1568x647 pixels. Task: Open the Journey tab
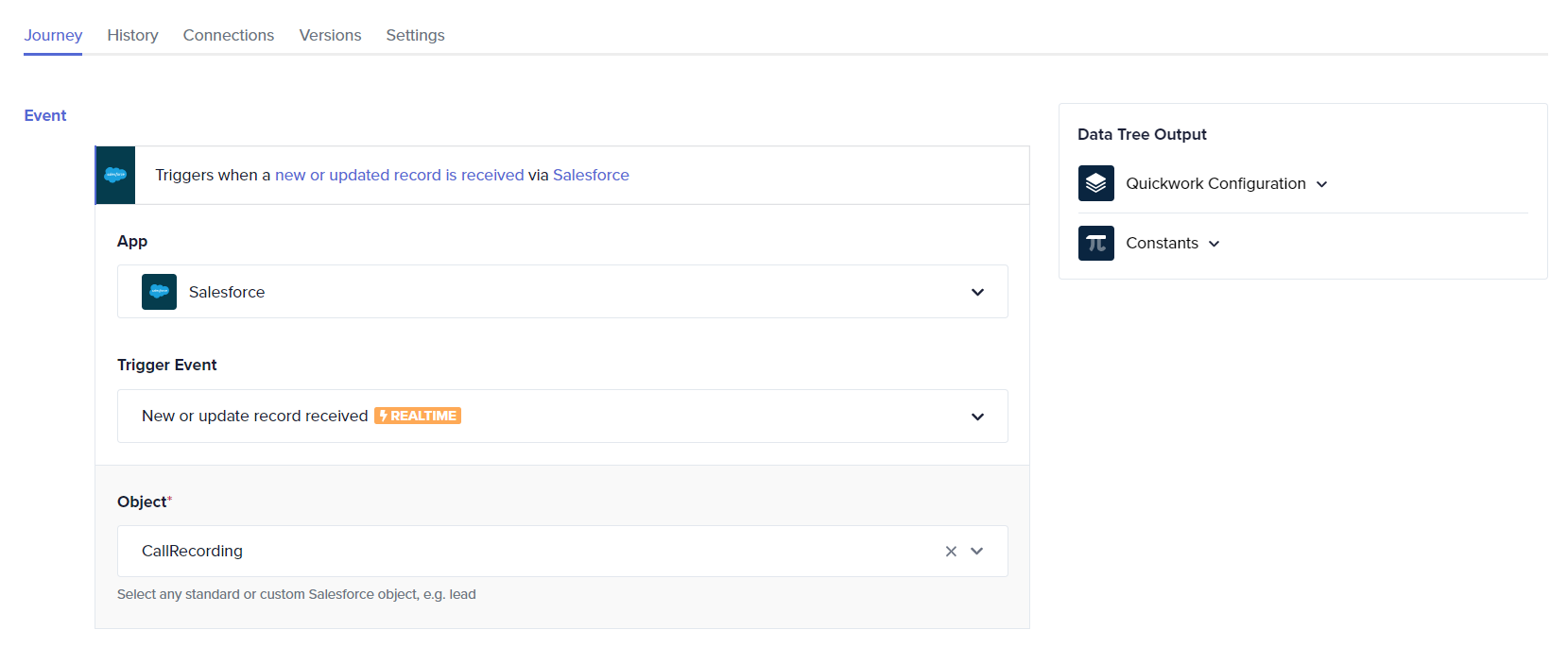coord(53,35)
